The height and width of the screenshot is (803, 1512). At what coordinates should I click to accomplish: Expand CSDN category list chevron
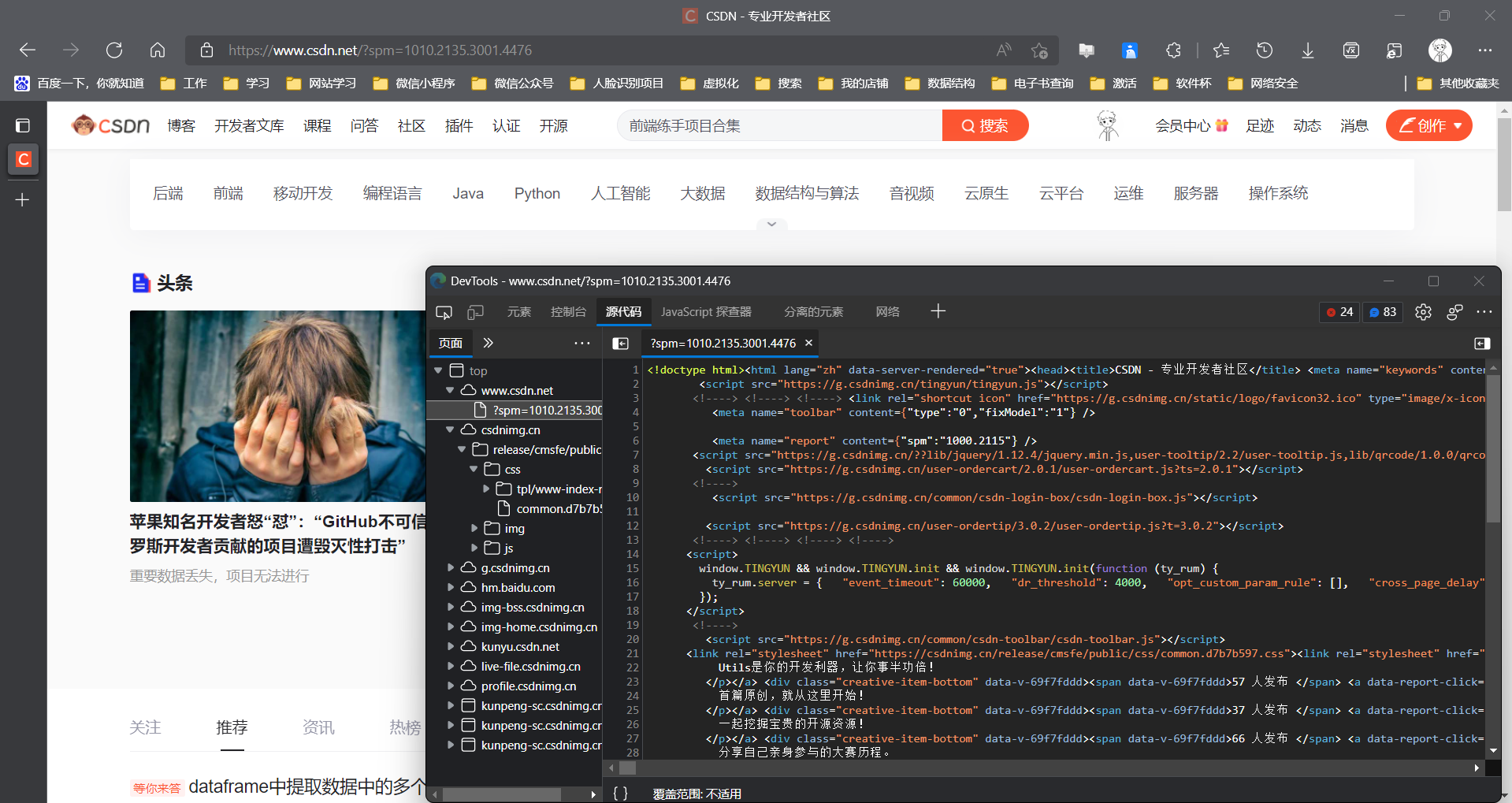click(x=771, y=225)
